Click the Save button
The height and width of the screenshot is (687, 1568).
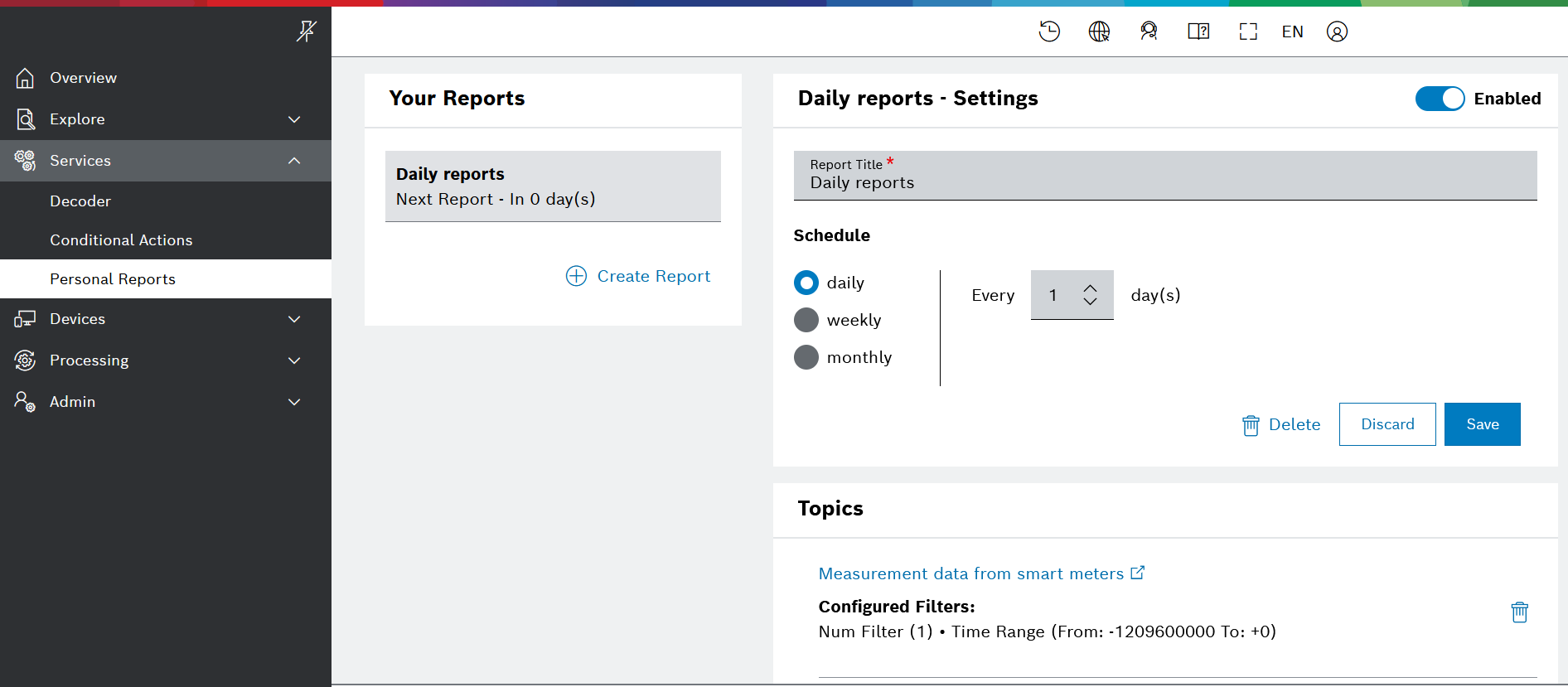1482,424
